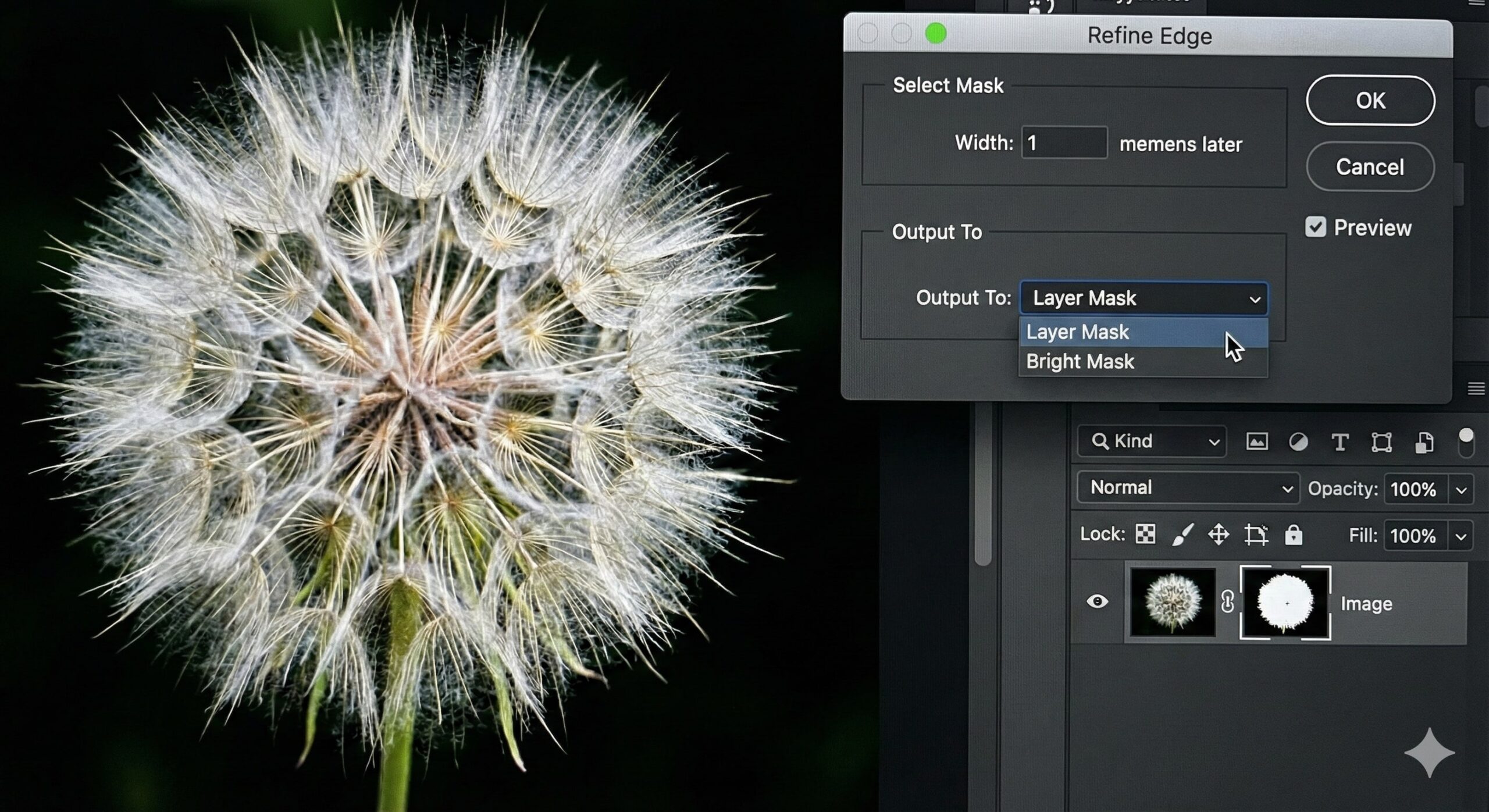This screenshot has height=812, width=1489.
Task: Select the pixel layers filter icon
Action: (x=1257, y=441)
